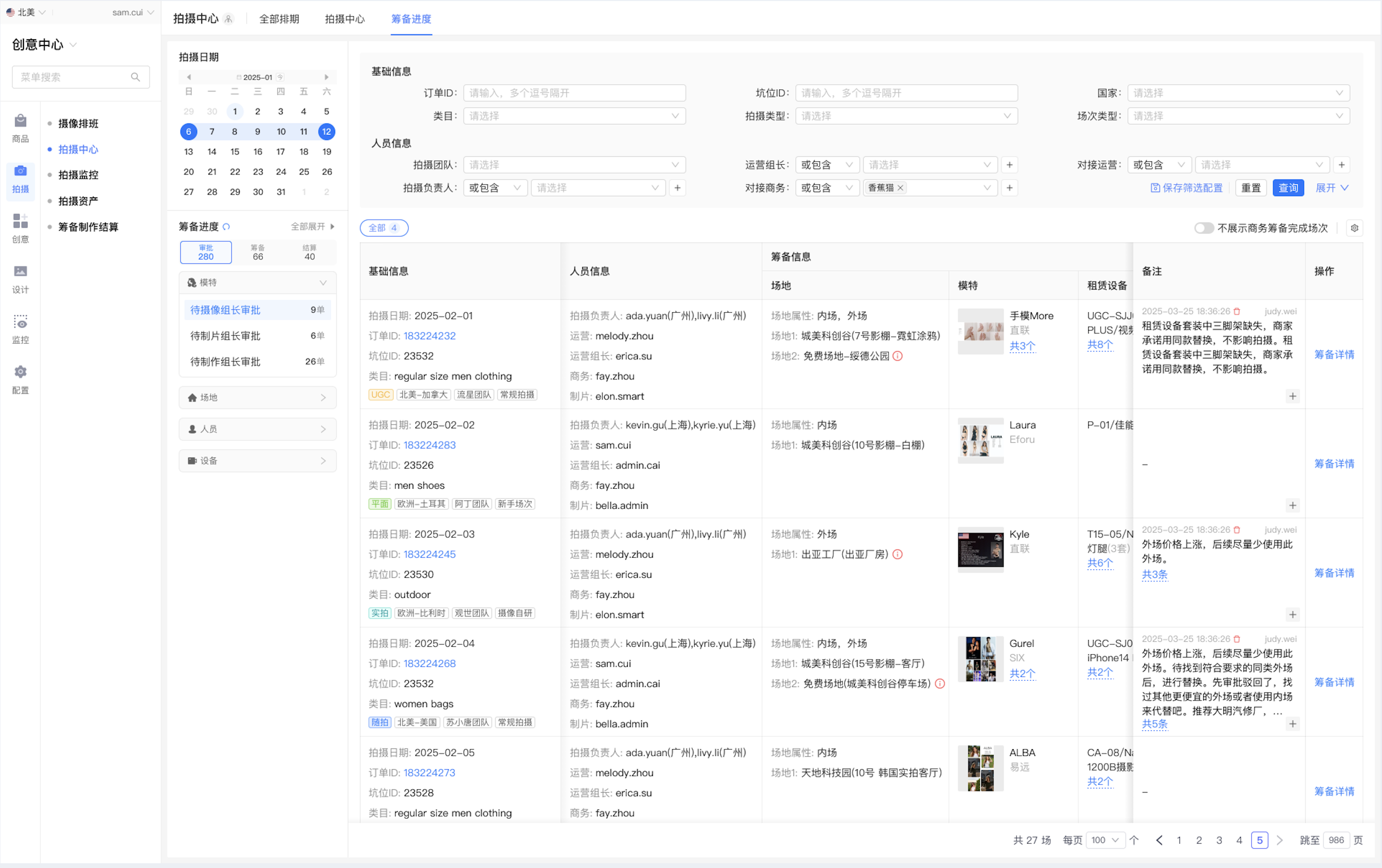Click the 订单ID input field
The width and height of the screenshot is (1382, 868).
tap(574, 93)
